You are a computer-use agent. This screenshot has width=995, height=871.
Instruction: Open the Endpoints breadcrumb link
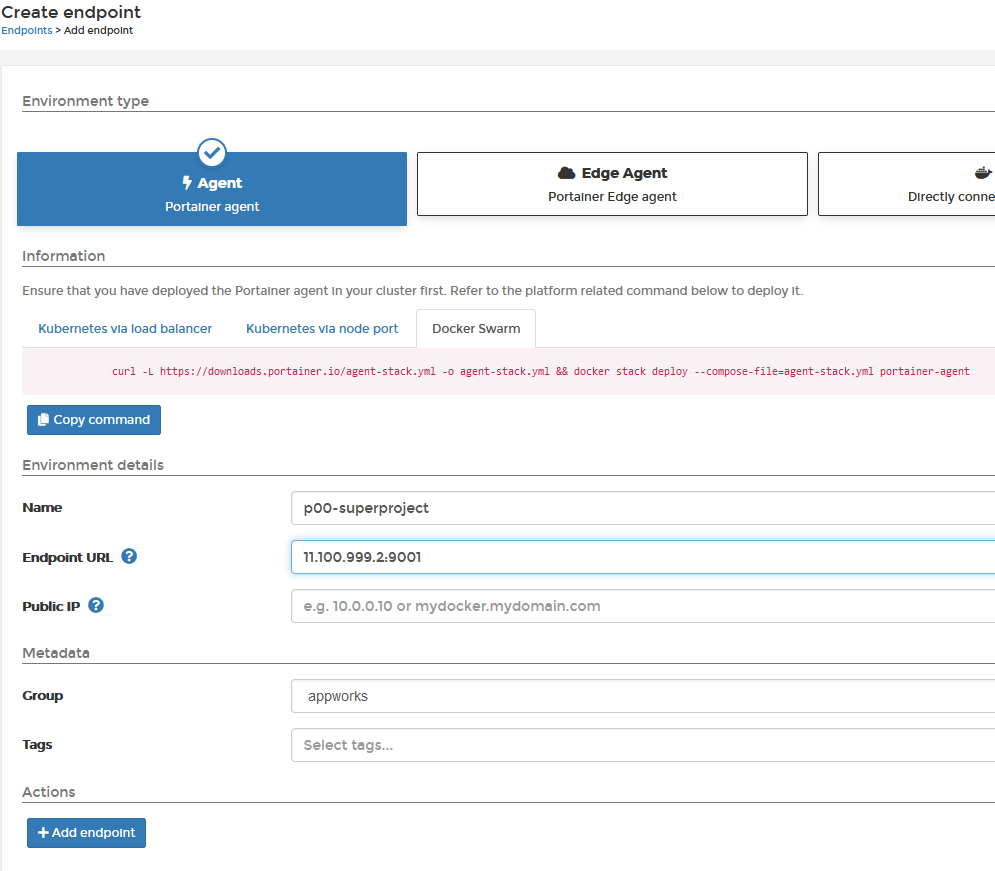[x=26, y=30]
